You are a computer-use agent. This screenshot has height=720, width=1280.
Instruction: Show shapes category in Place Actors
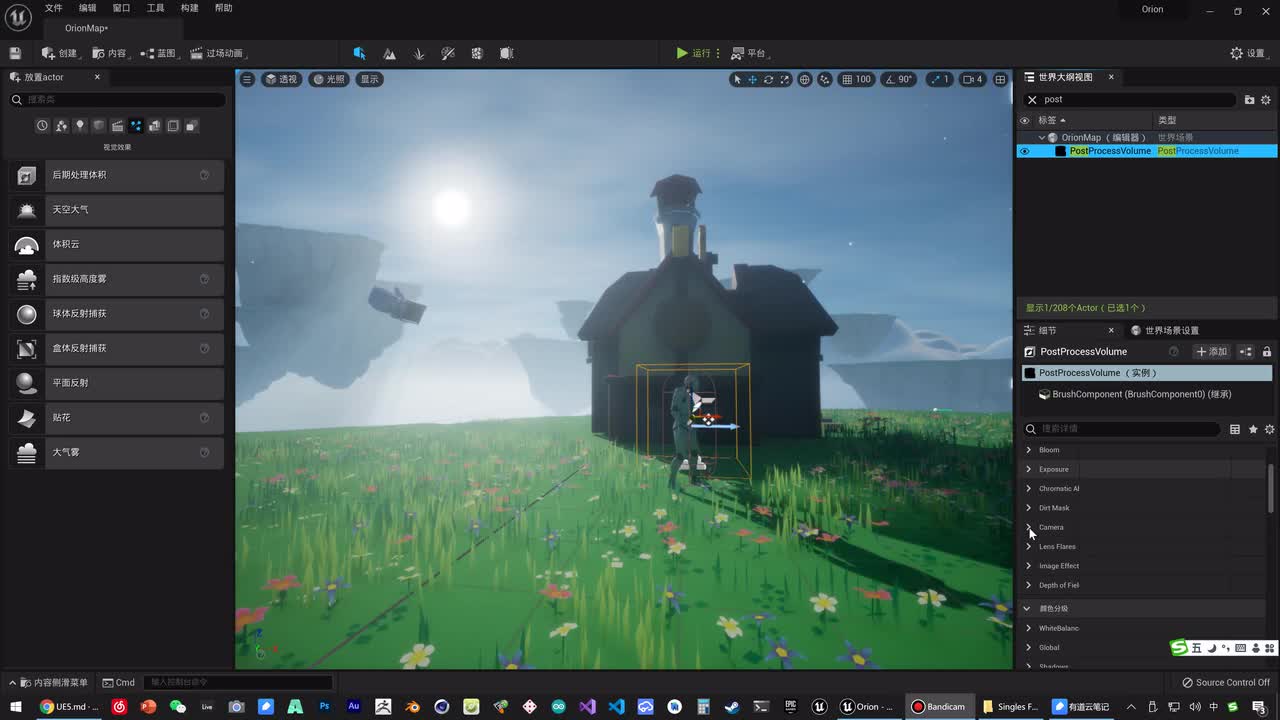[98, 126]
